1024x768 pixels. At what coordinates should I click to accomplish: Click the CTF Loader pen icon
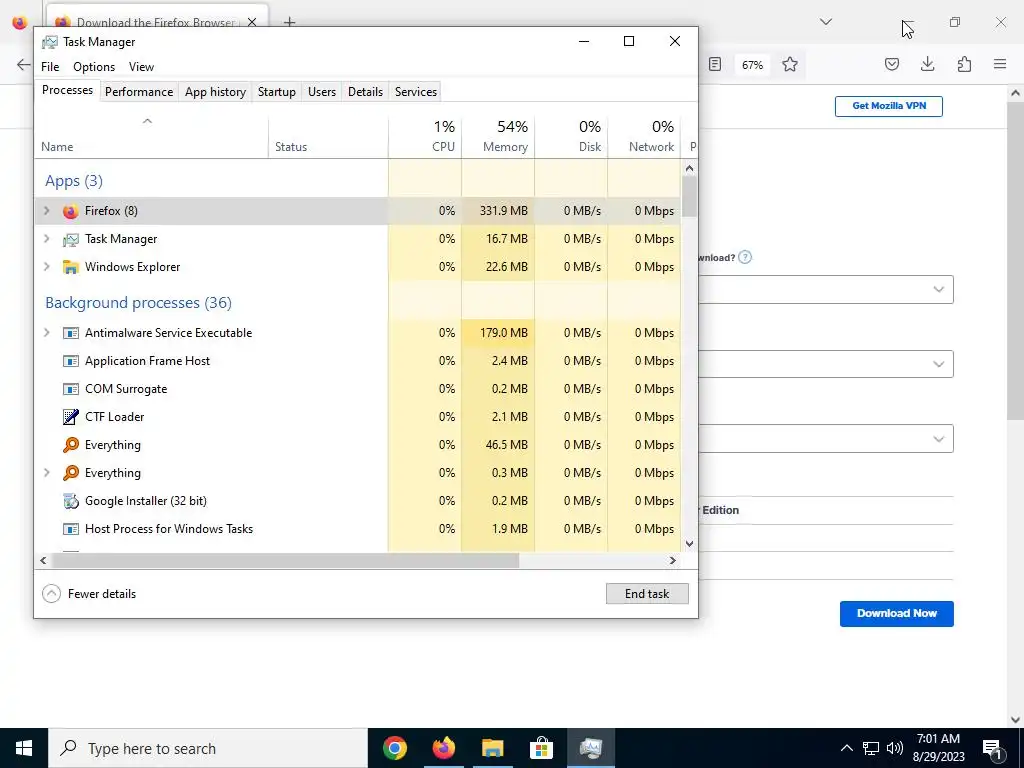(71, 417)
